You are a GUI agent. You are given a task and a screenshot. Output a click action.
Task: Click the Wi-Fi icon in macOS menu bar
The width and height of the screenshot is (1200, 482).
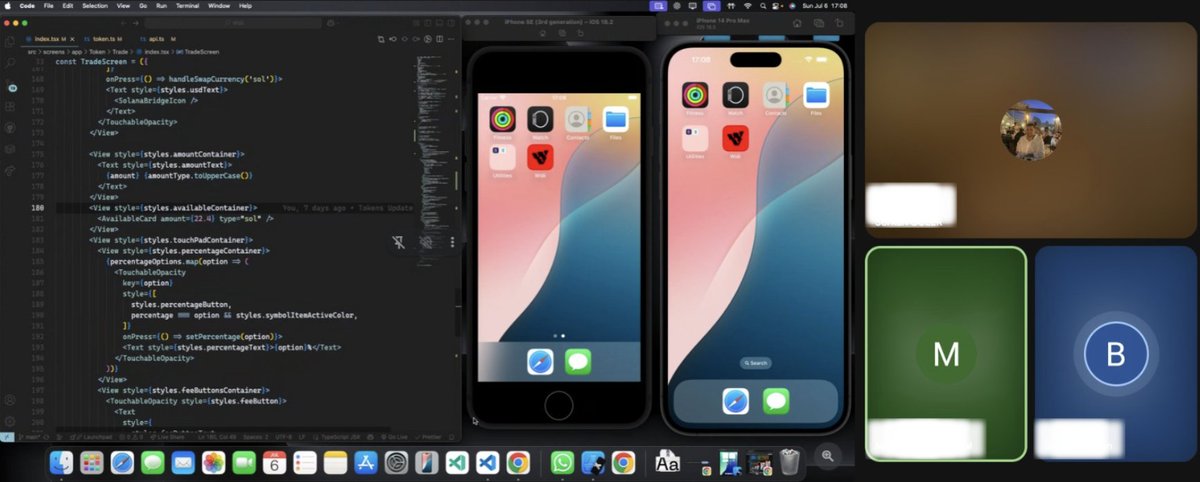746,6
